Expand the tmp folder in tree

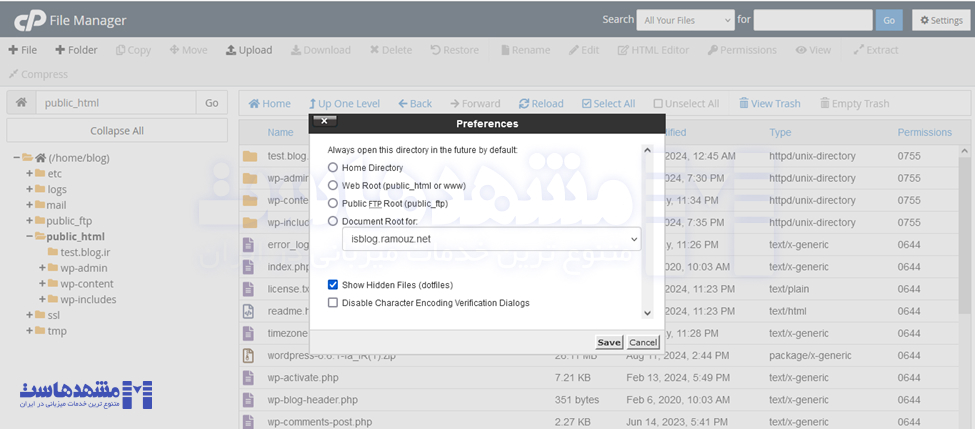[x=29, y=331]
